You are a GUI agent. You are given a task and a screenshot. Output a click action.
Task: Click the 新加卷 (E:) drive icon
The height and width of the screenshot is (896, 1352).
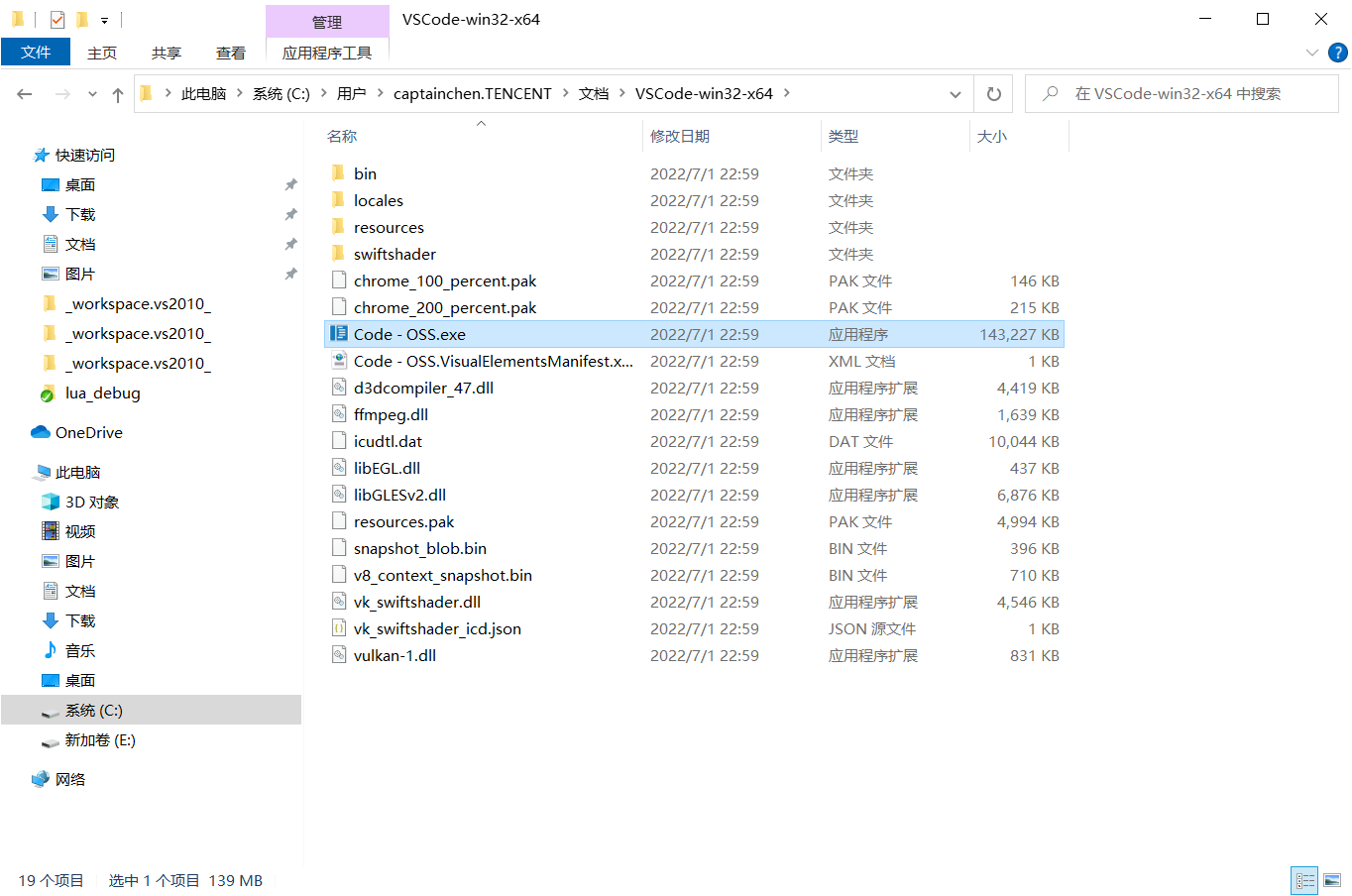coord(51,740)
